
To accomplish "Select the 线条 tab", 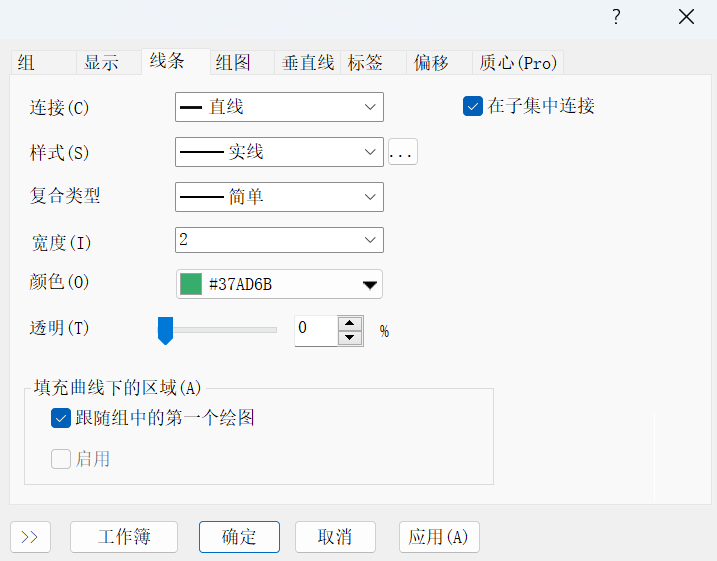I will pos(176,61).
